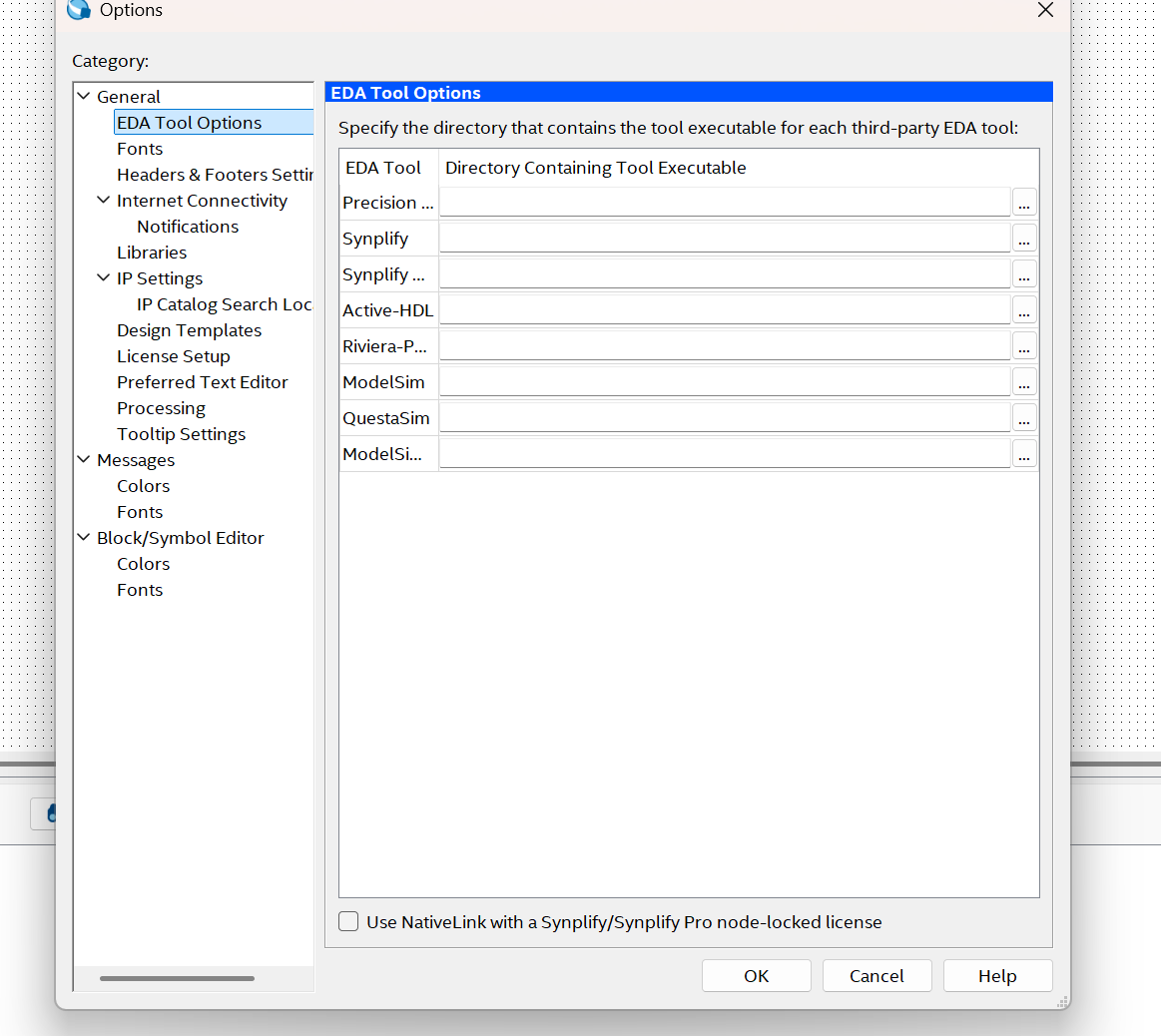Open Colors under Messages
Image resolution: width=1161 pixels, height=1036 pixels.
point(144,486)
